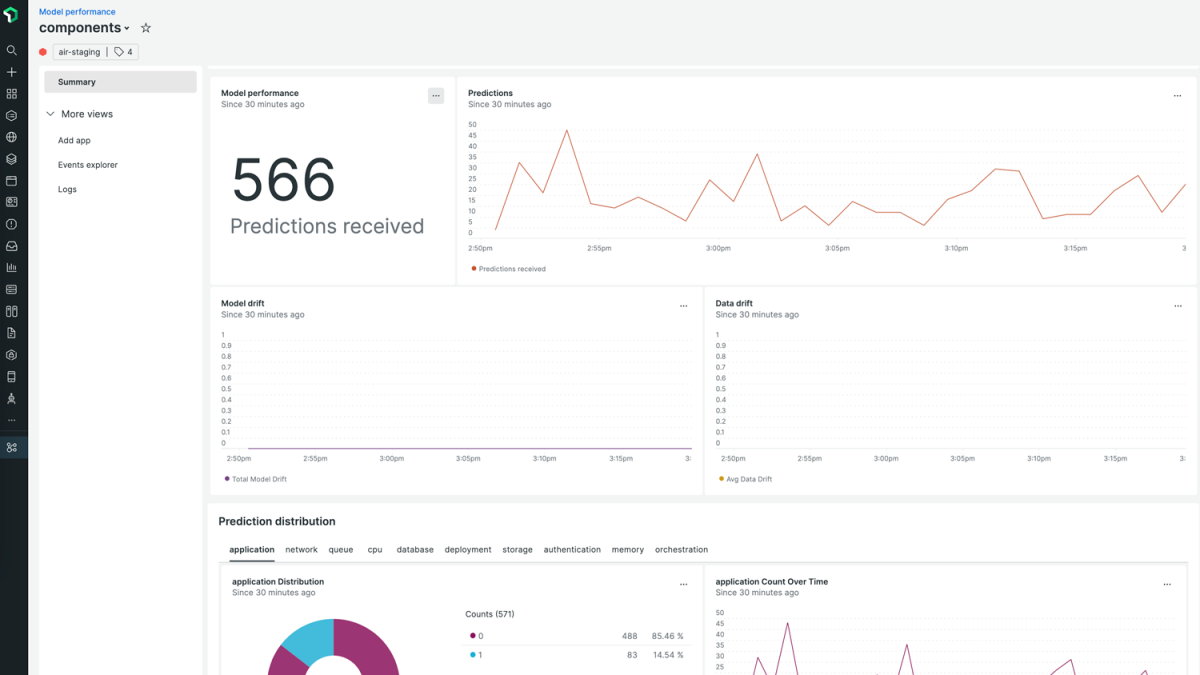Viewport: 1200px width, 675px height.
Task: Click the New Relic logo icon
Action: (11, 16)
